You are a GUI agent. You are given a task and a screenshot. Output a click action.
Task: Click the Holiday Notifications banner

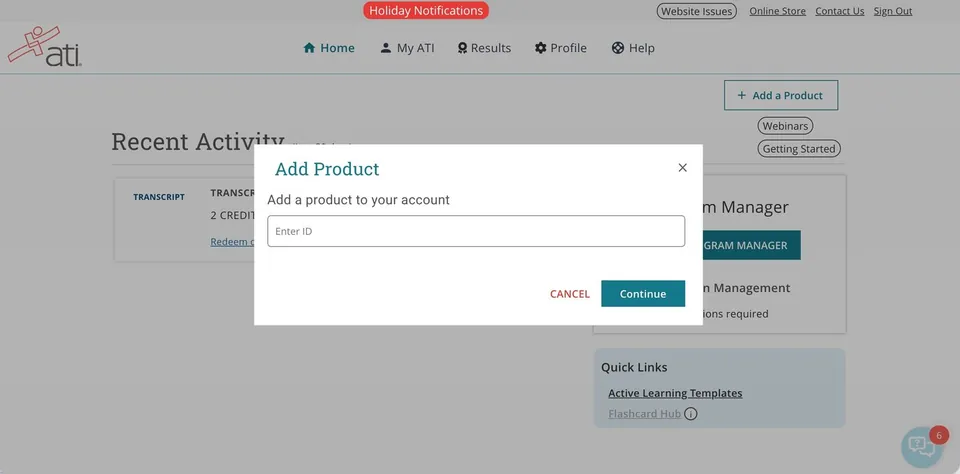(x=426, y=10)
